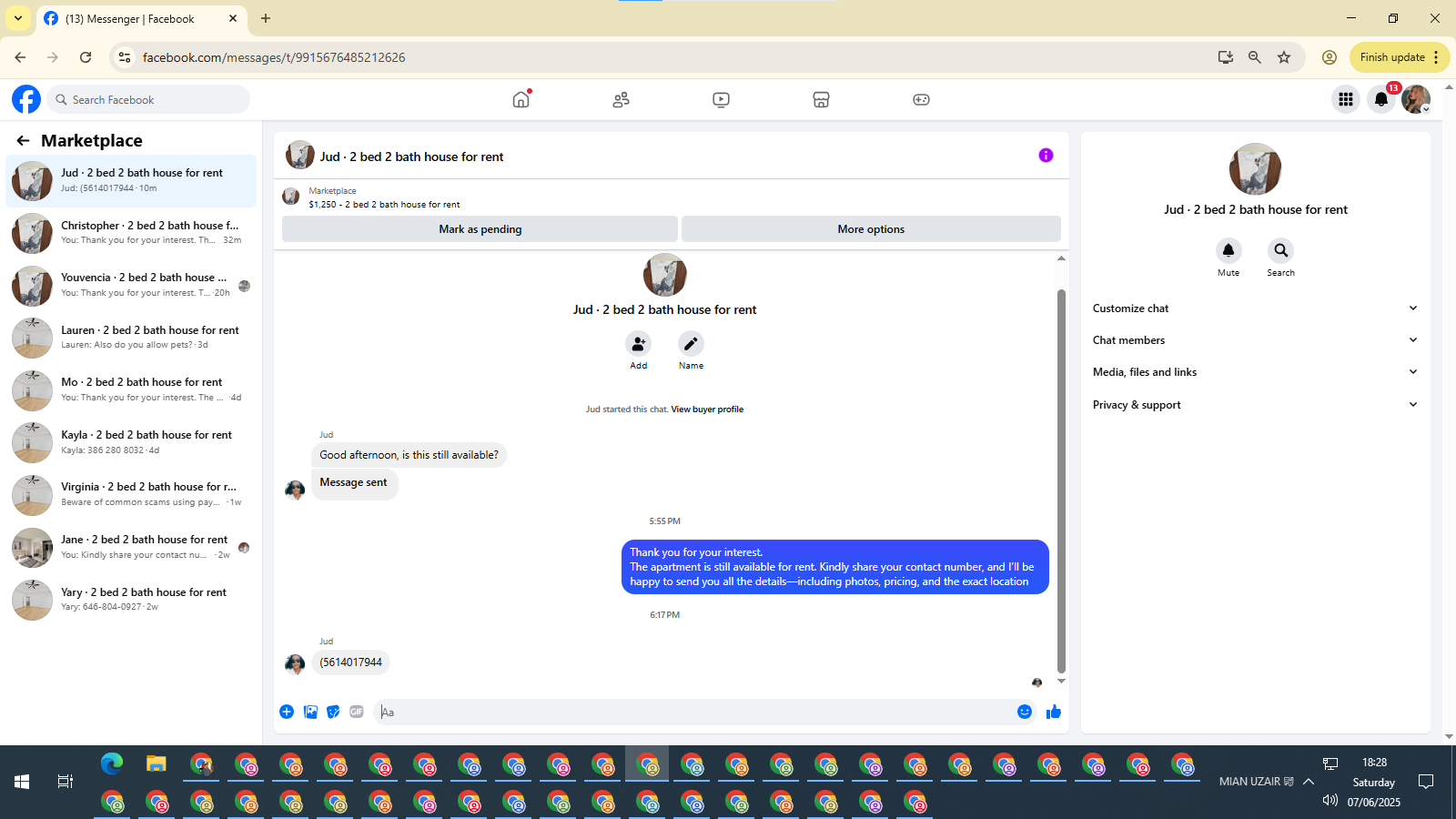This screenshot has width=1456, height=819.
Task: Open conversation information purple icon
Action: pos(1046,156)
